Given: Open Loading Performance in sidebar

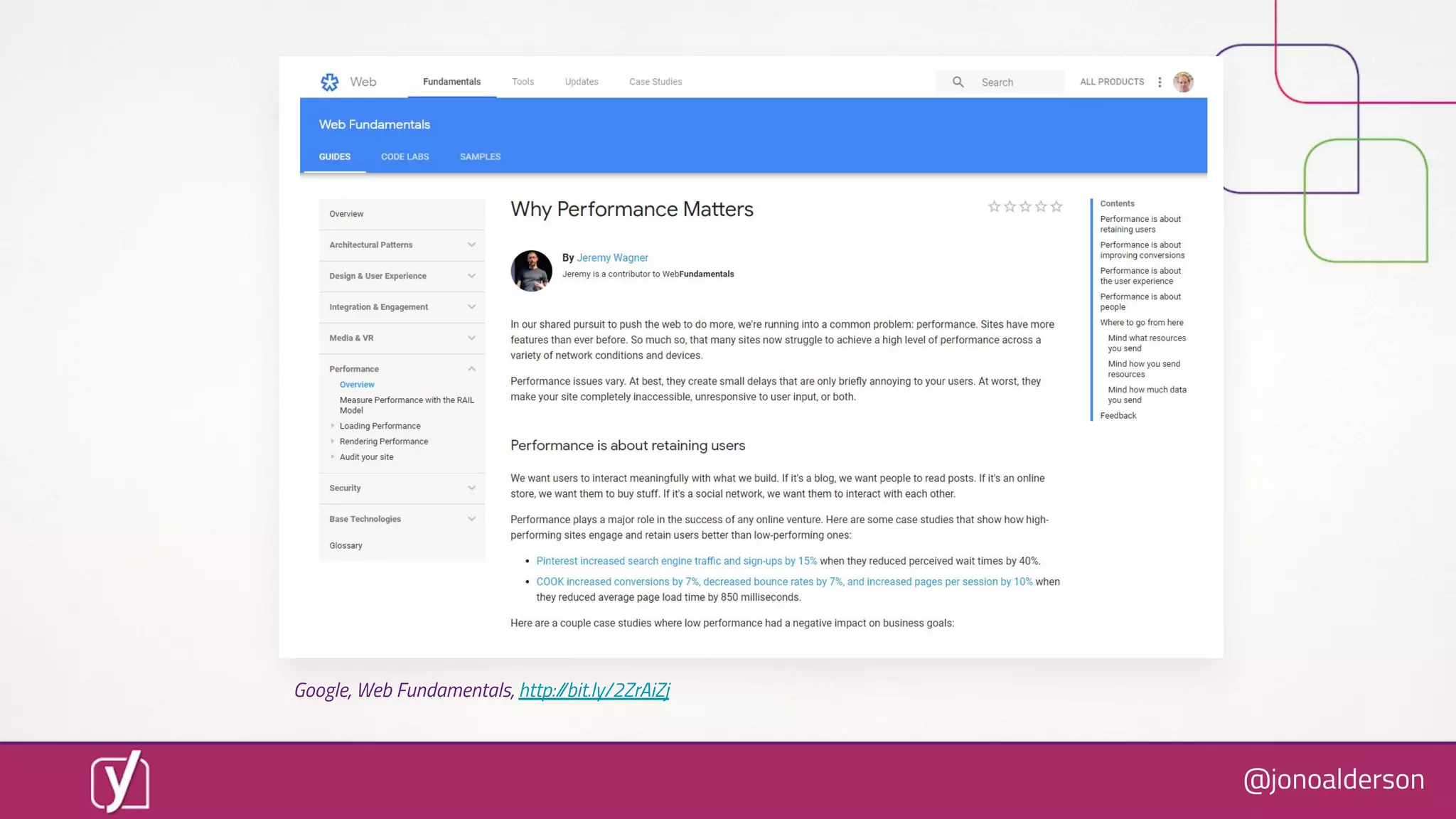Looking at the screenshot, I should click(380, 426).
